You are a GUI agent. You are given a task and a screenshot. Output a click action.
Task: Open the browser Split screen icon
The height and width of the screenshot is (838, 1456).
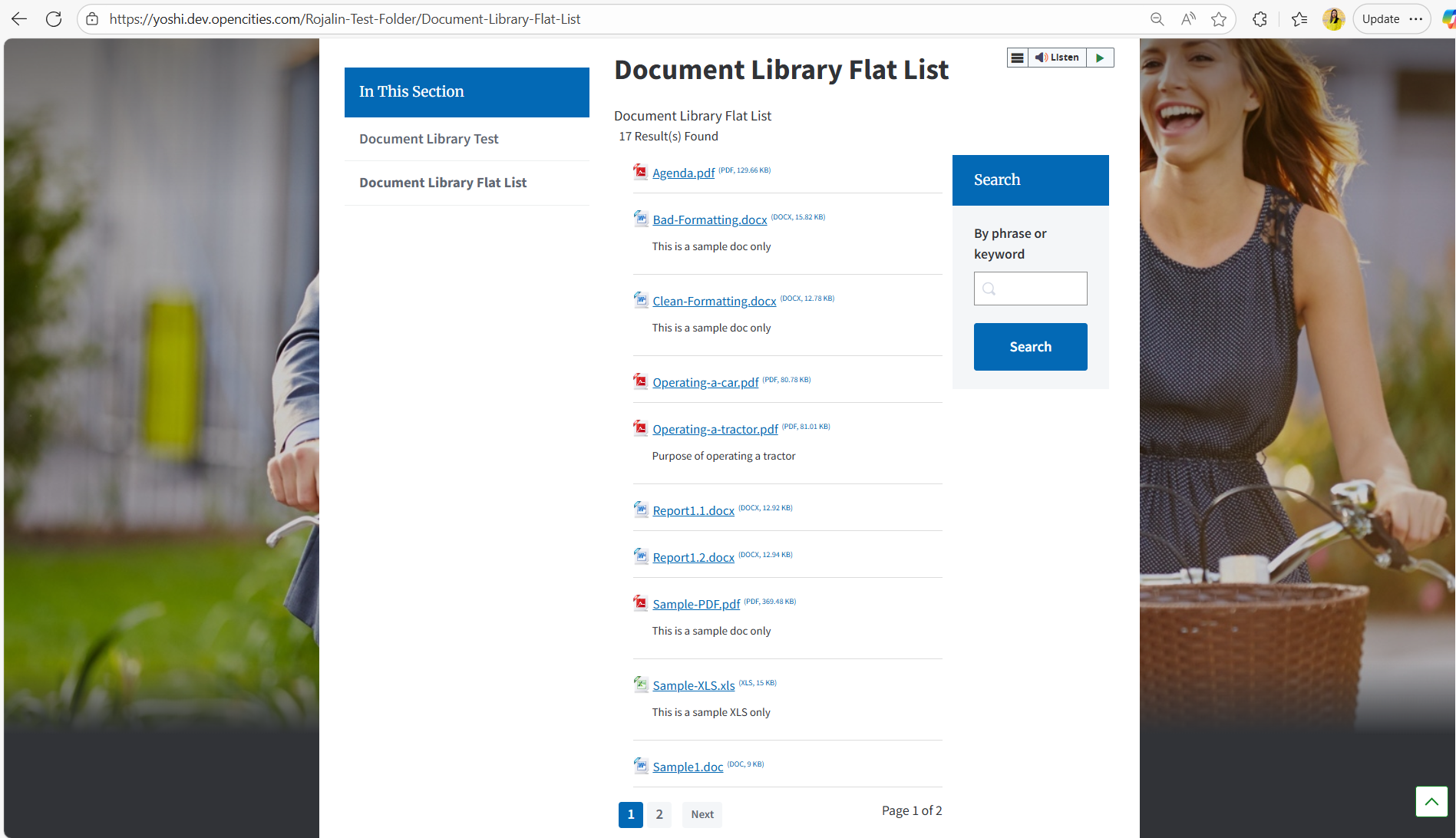pyautogui.click(x=1260, y=18)
